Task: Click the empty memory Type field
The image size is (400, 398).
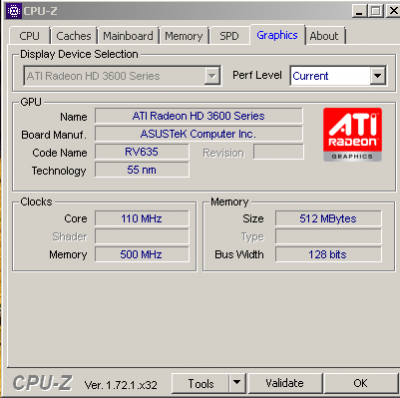Action: (x=328, y=237)
